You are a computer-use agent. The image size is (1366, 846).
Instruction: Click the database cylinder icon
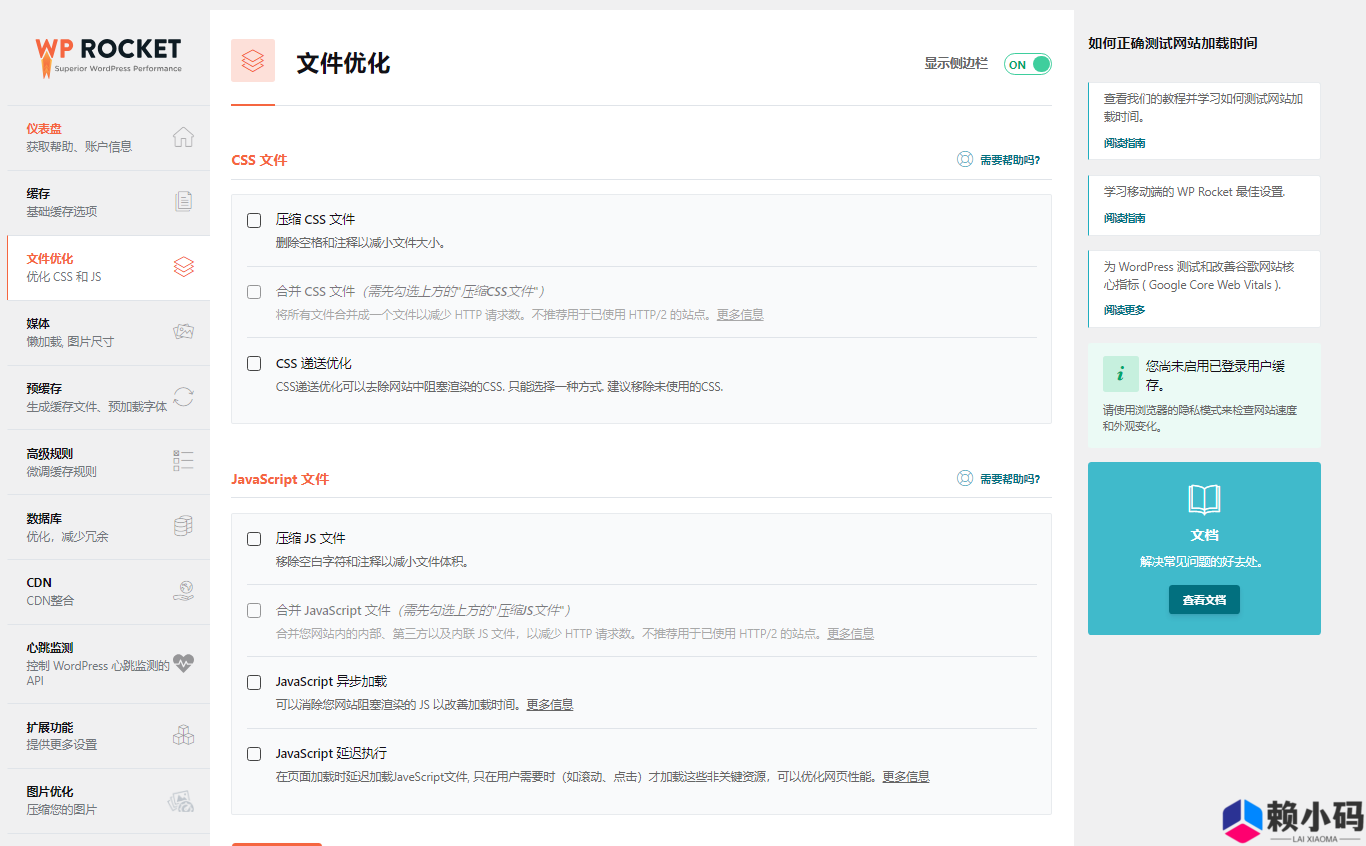pyautogui.click(x=183, y=526)
